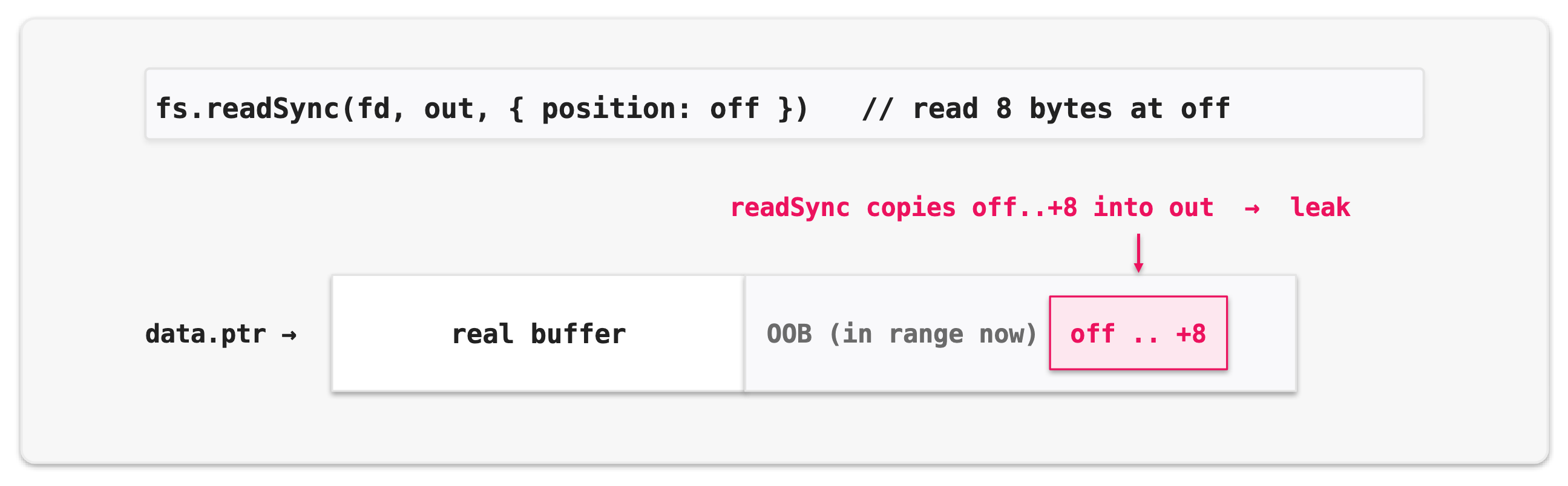Click the word 'buffer' in the white box
The image size is (1568, 486).
coord(578,333)
